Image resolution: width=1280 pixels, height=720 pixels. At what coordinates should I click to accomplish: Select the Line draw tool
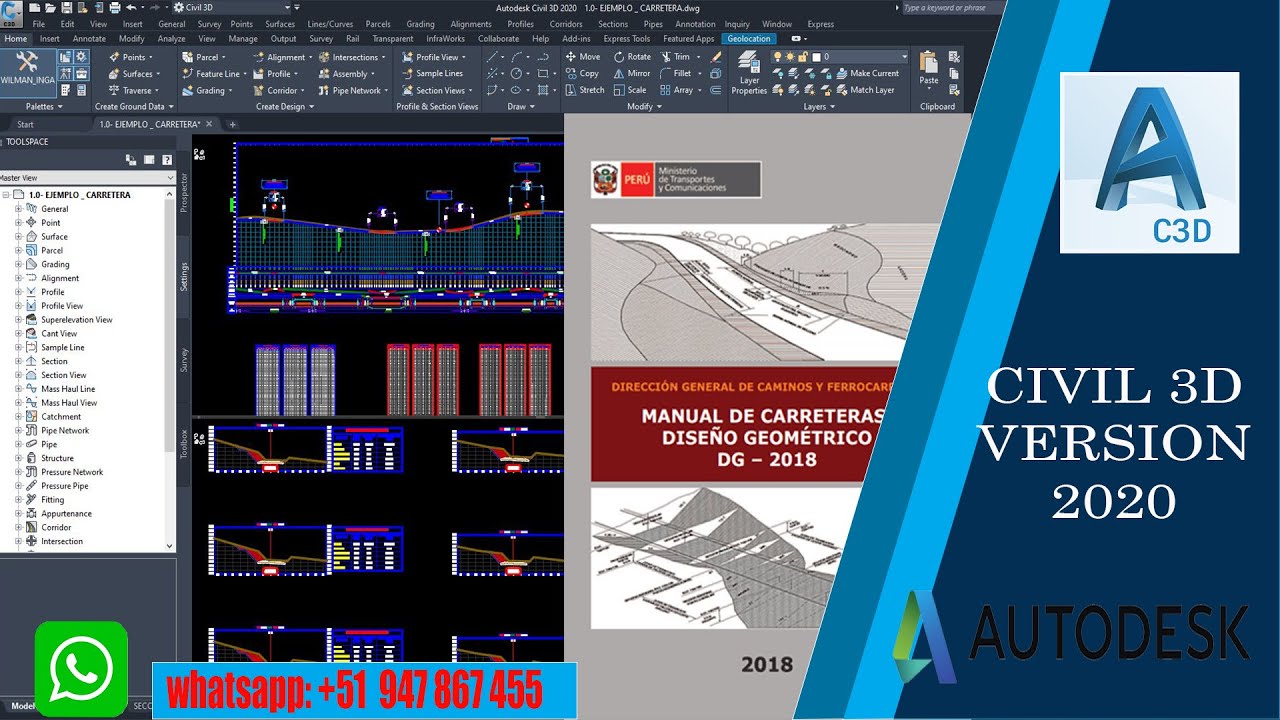coord(493,57)
